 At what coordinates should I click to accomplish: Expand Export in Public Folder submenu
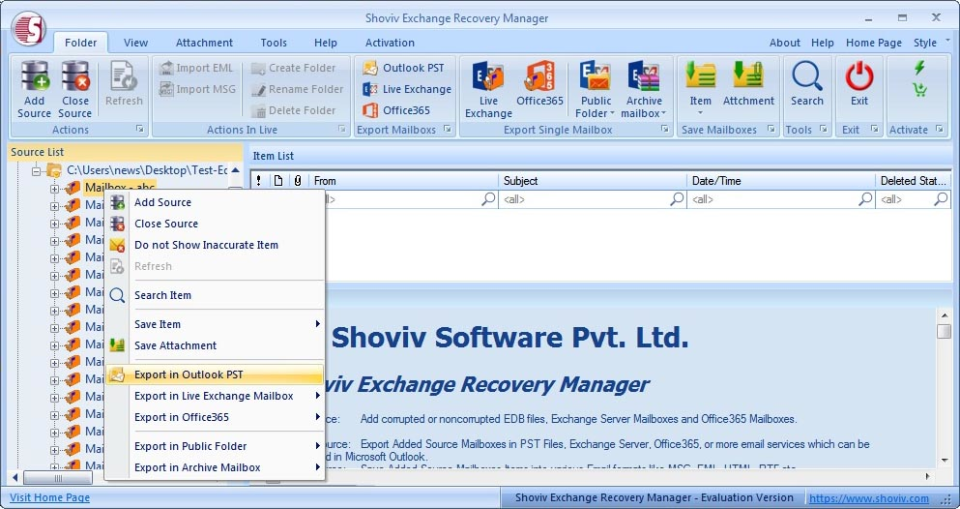point(214,446)
